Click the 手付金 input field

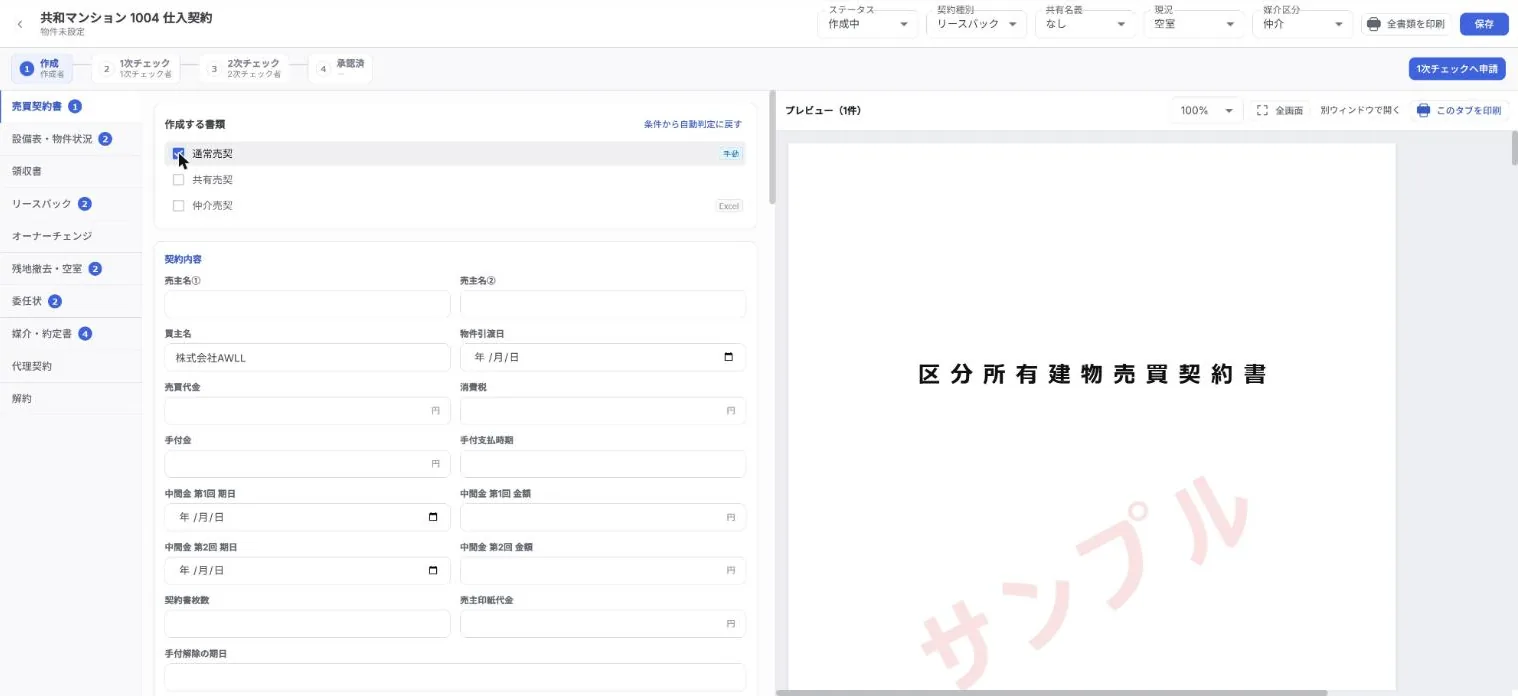click(x=307, y=464)
